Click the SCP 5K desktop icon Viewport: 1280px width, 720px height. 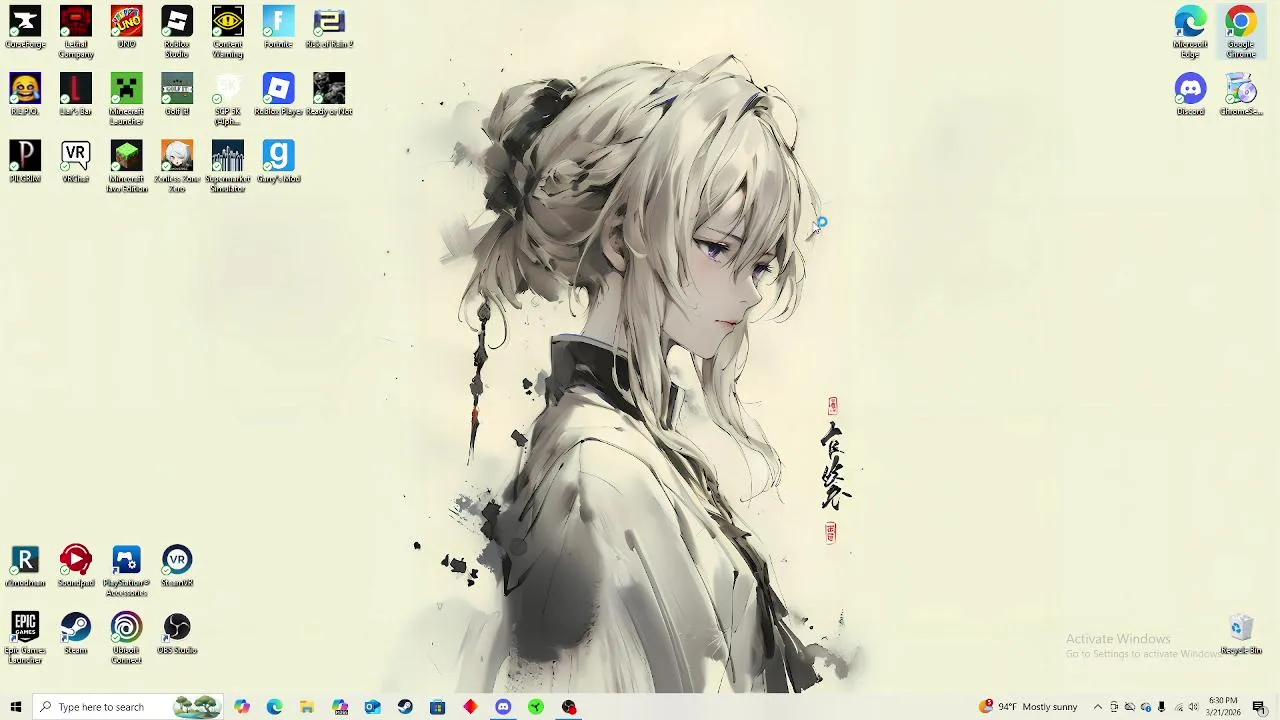pyautogui.click(x=228, y=99)
